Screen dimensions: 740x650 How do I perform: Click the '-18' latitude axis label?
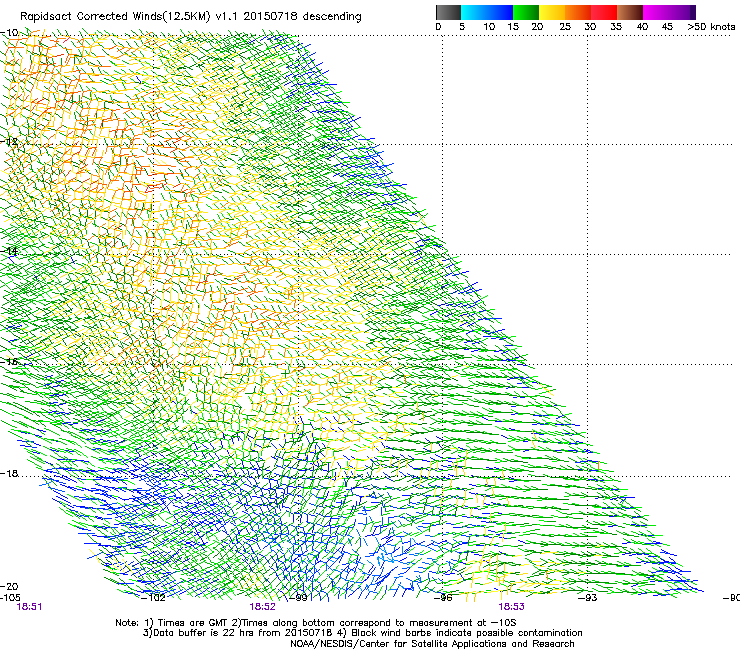tap(9, 473)
